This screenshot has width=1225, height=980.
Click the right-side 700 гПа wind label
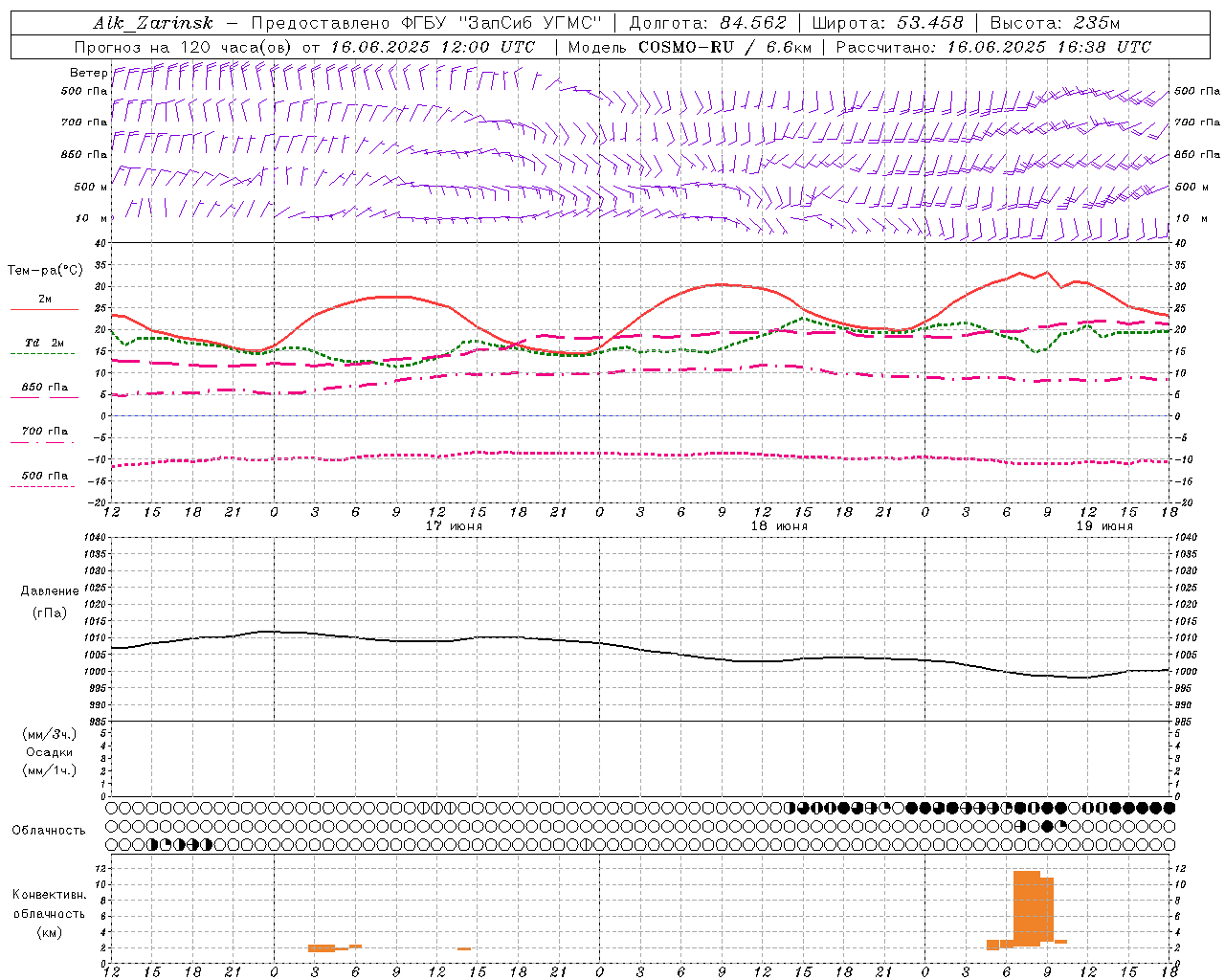1197,122
